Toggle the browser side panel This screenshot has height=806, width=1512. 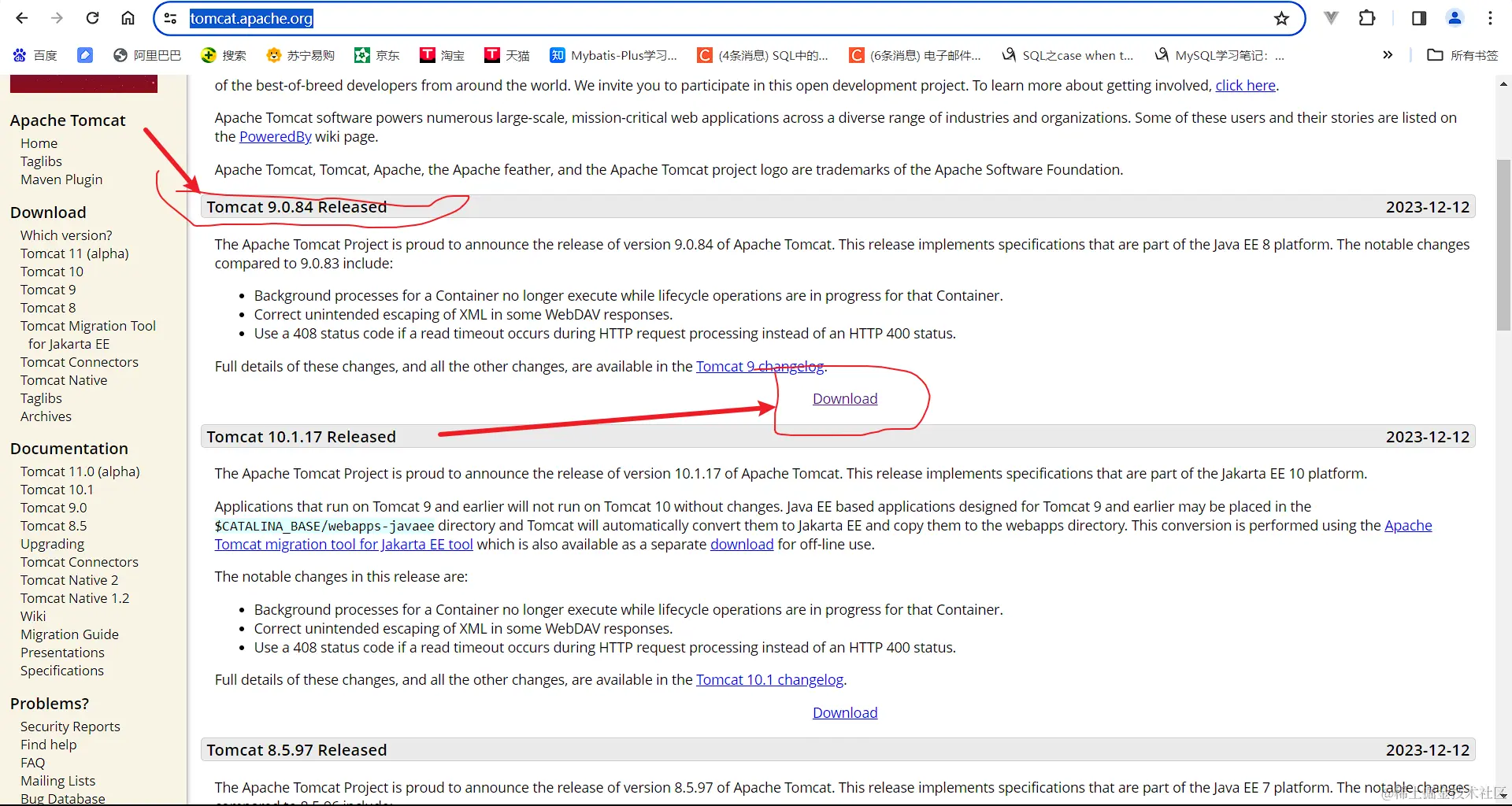pyautogui.click(x=1419, y=18)
